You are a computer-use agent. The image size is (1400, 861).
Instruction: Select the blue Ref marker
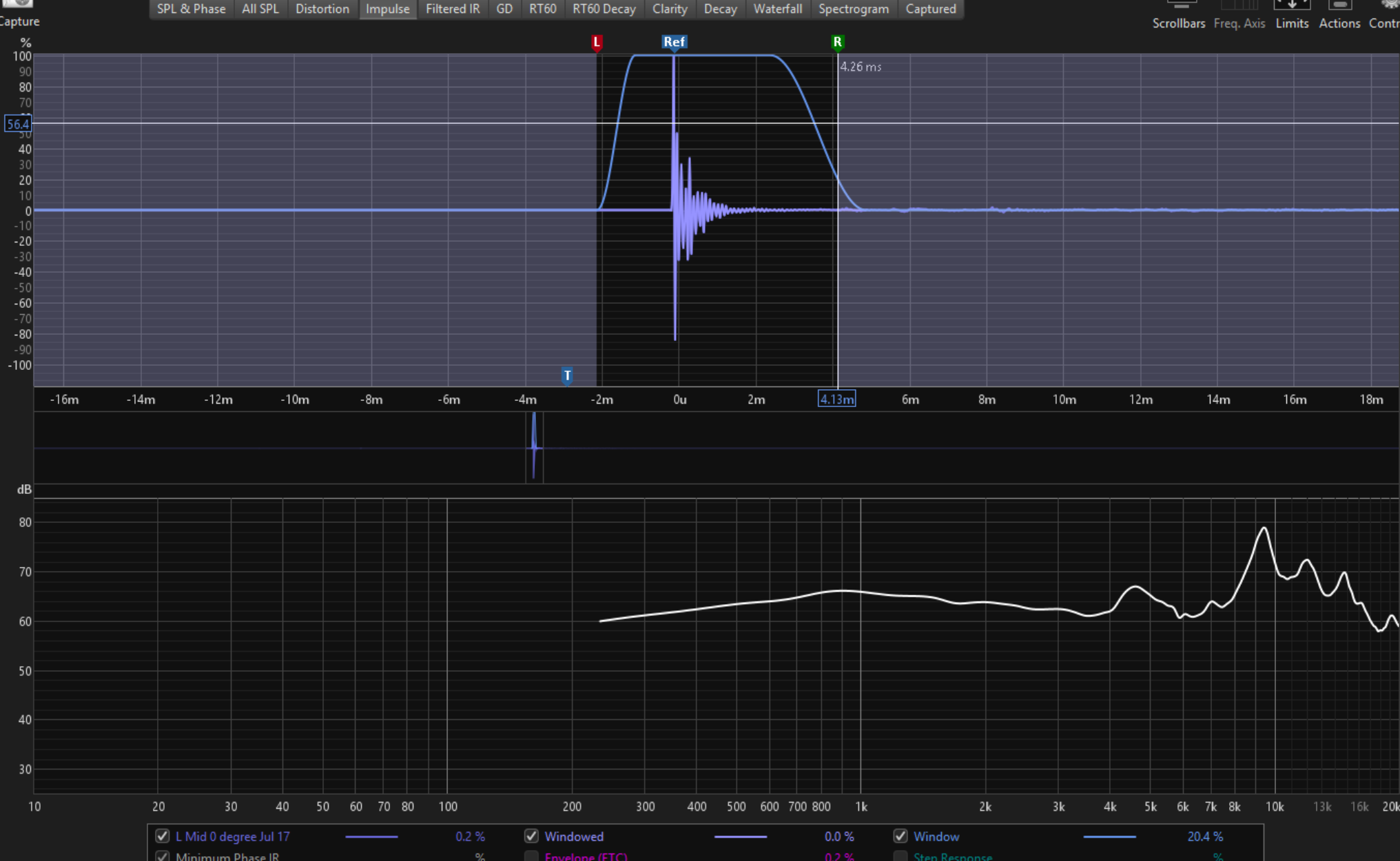tap(674, 43)
